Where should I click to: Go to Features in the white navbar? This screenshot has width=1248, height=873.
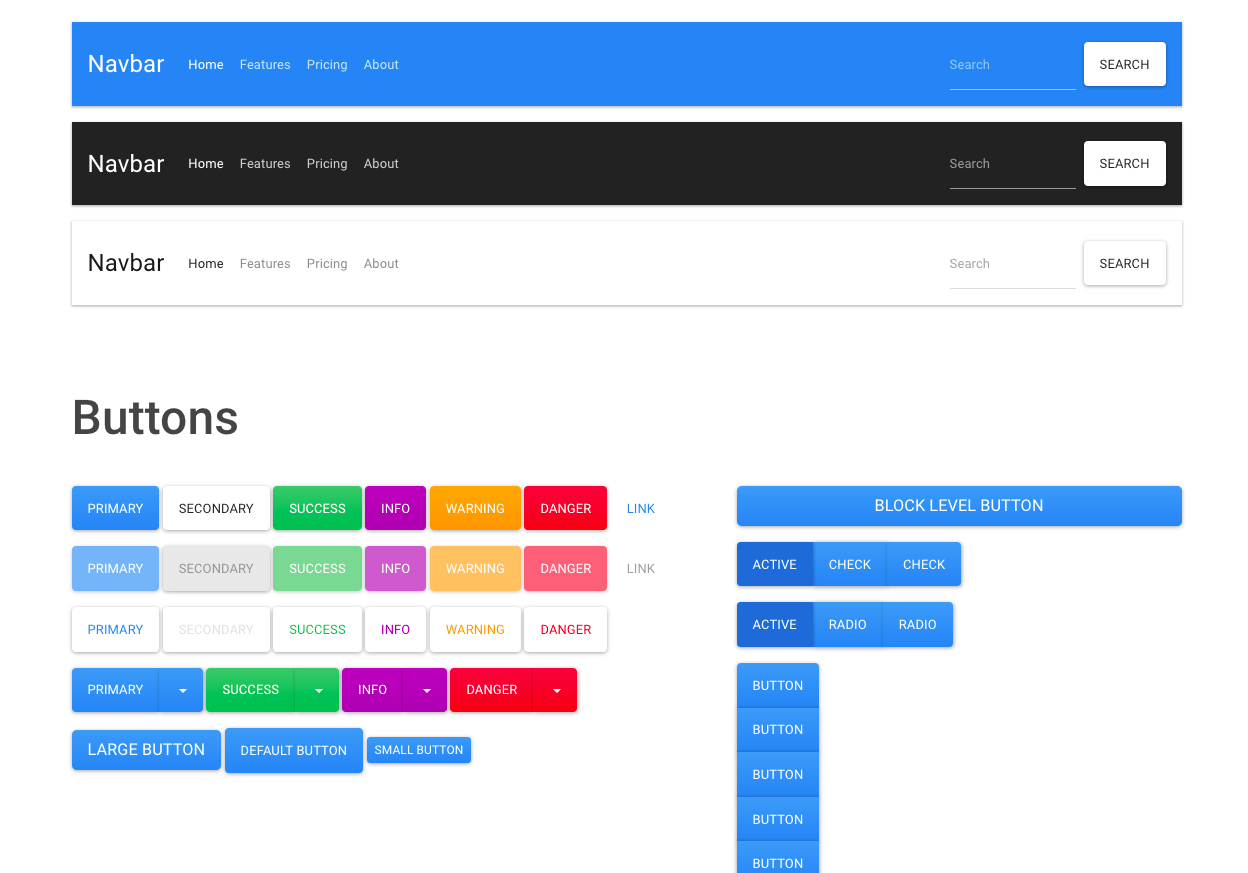[x=265, y=263]
